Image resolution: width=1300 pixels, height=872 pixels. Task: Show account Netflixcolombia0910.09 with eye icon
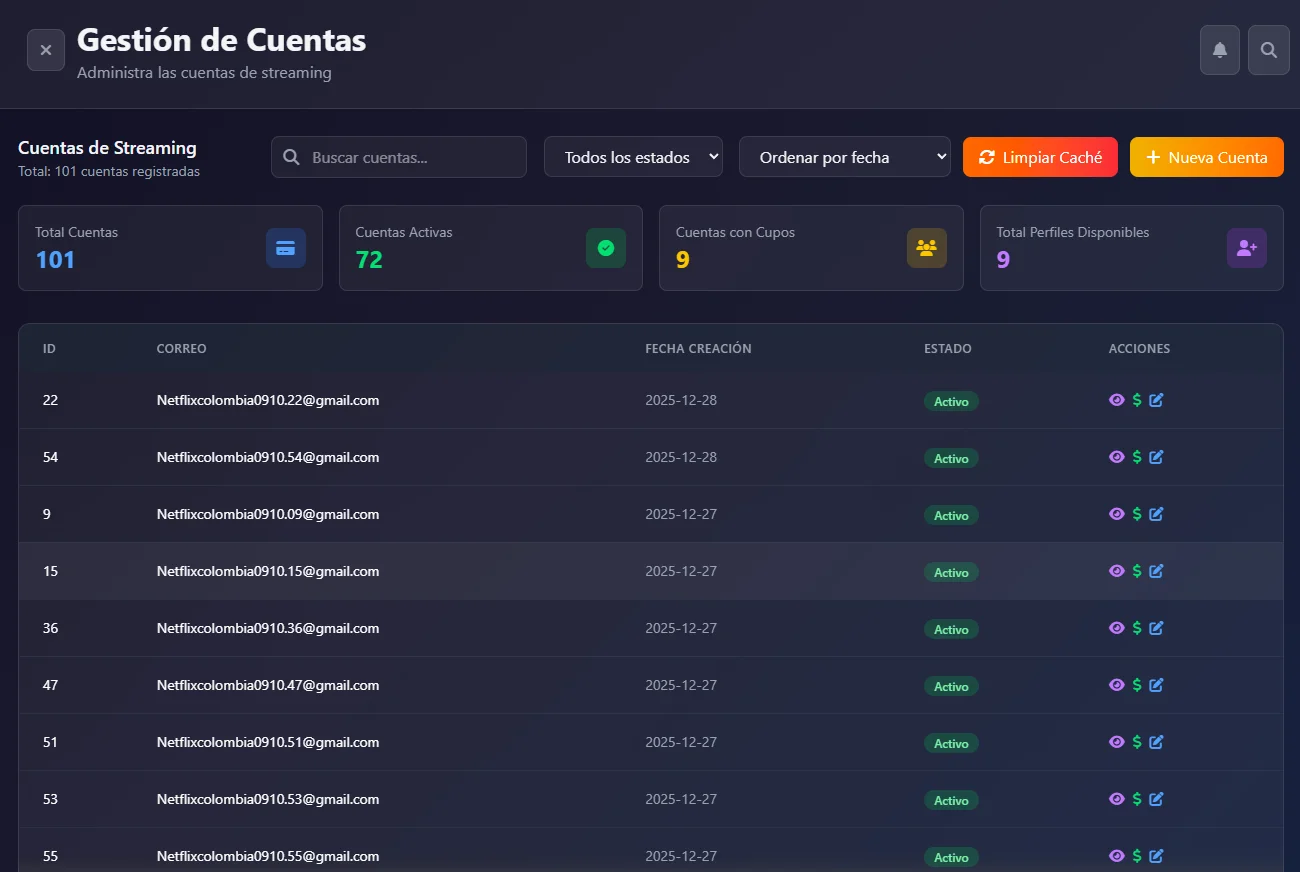(1117, 514)
